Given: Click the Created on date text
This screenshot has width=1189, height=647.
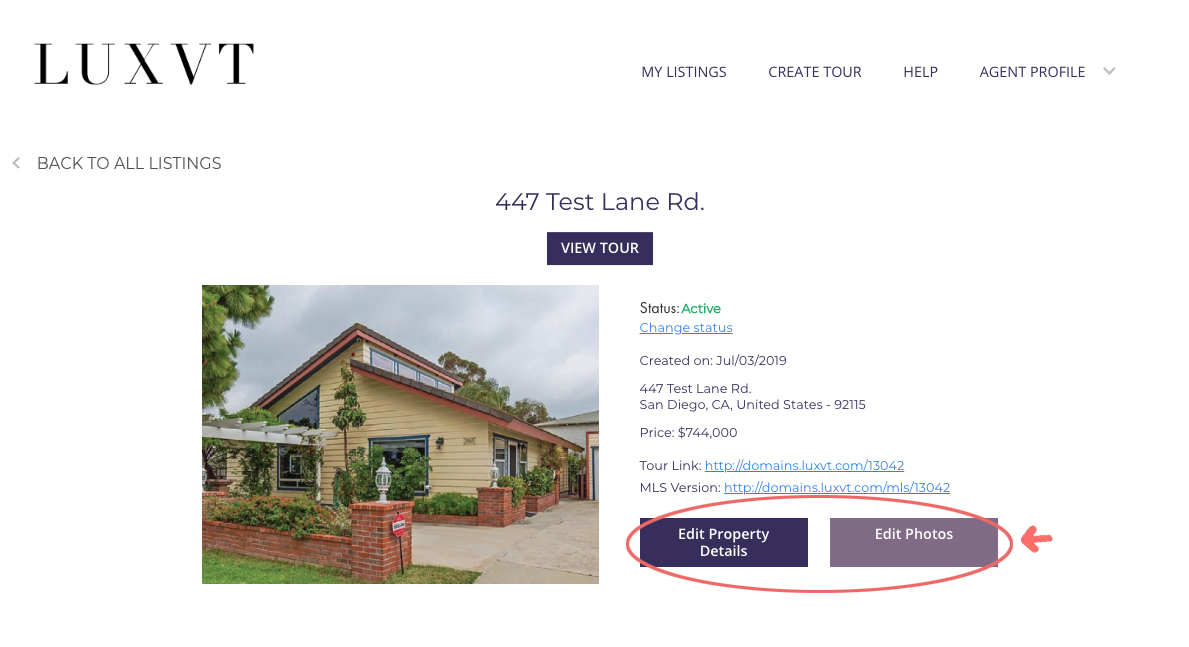Looking at the screenshot, I should pos(713,360).
